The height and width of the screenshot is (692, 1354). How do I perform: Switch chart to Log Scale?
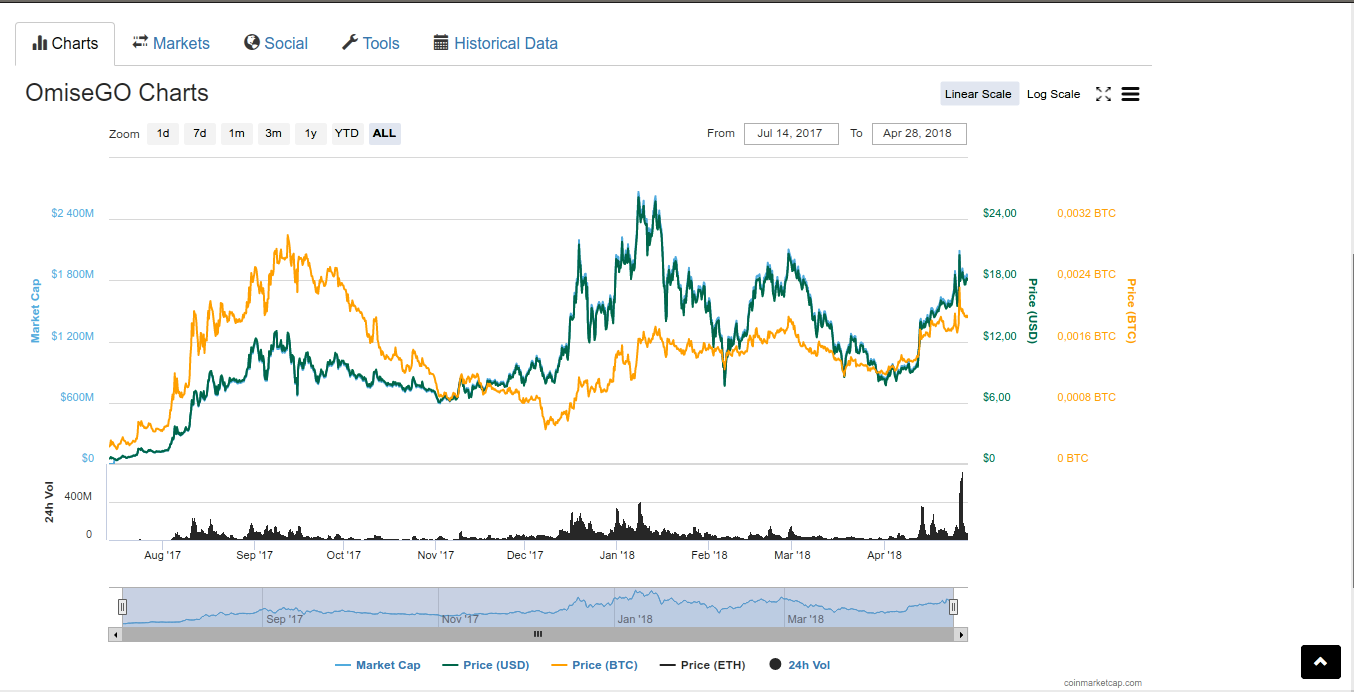1053,94
